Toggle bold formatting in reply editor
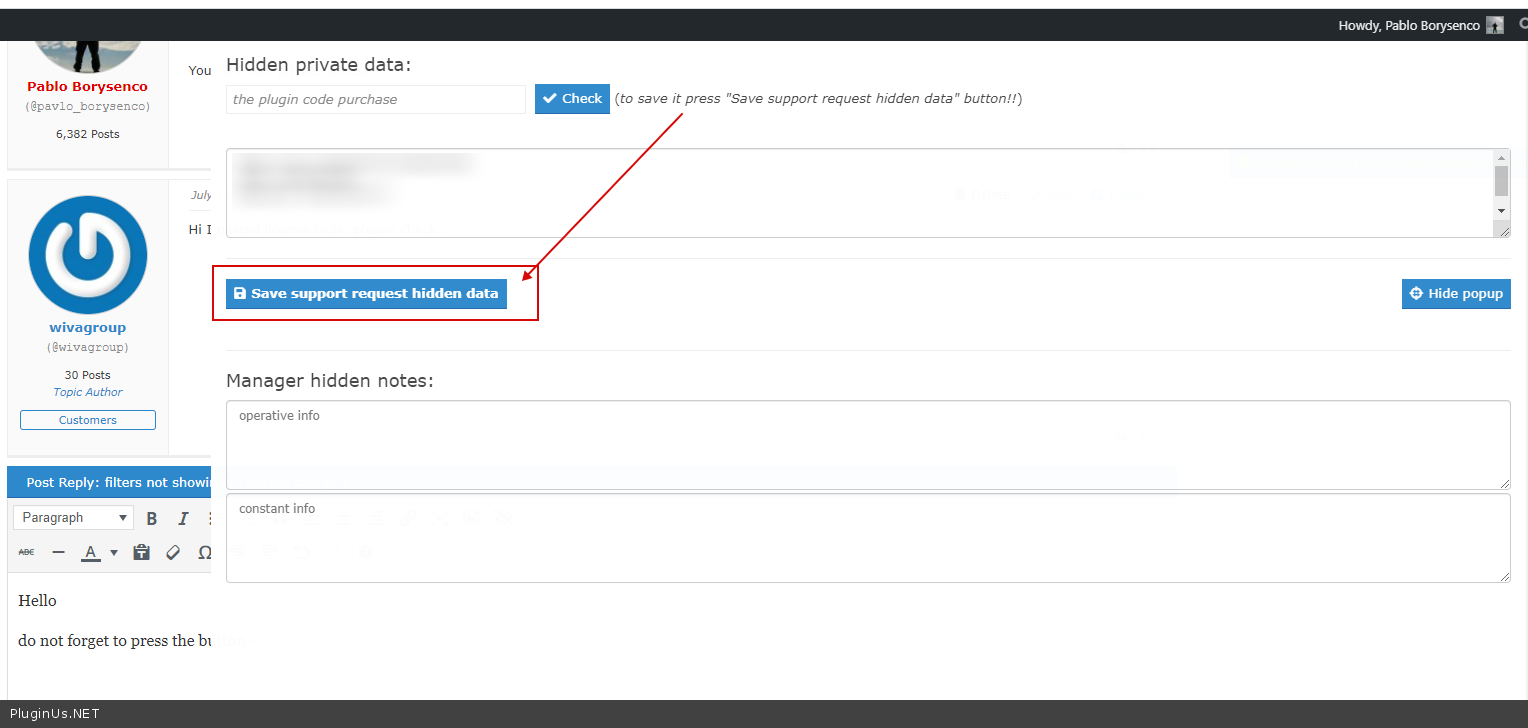 point(152,518)
